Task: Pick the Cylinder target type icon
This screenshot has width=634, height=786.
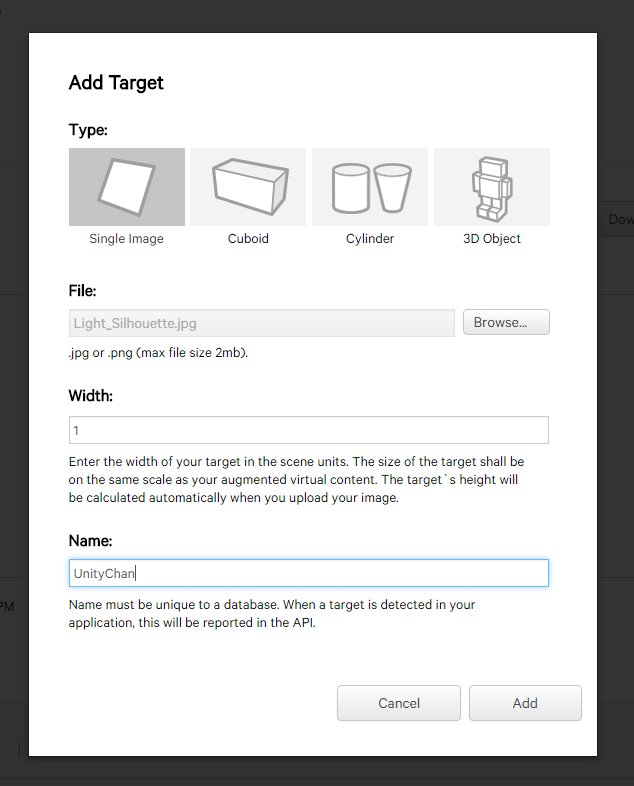Action: click(370, 186)
